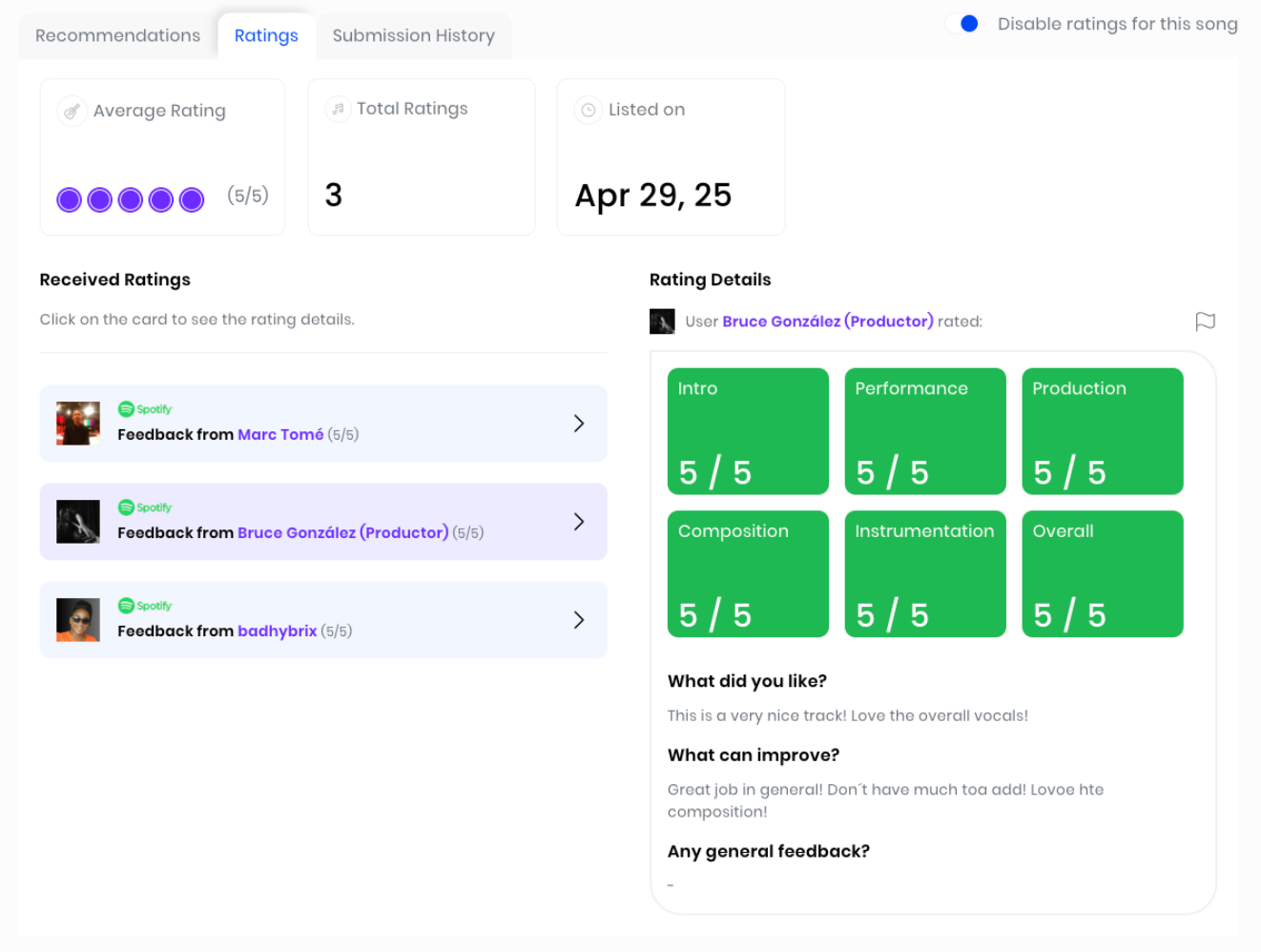The image size is (1261, 952).
Task: Click the fifth purple rating dot
Action: (192, 199)
